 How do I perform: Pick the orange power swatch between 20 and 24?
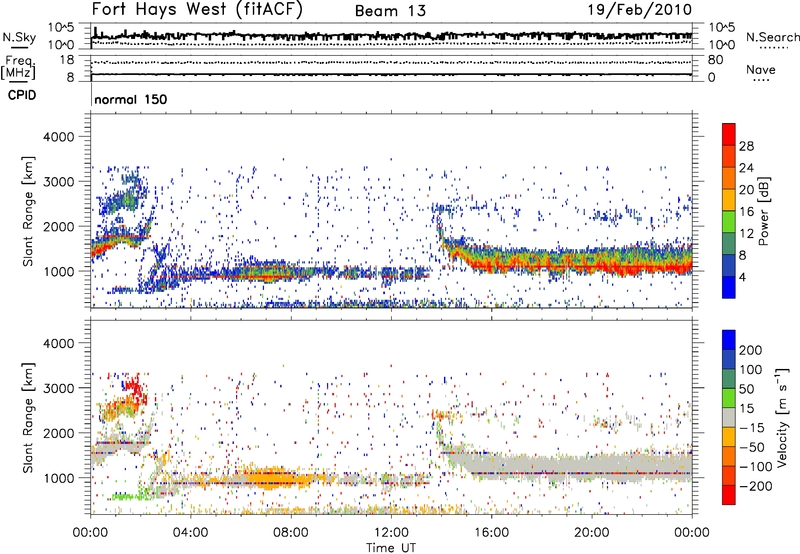pyautogui.click(x=729, y=179)
